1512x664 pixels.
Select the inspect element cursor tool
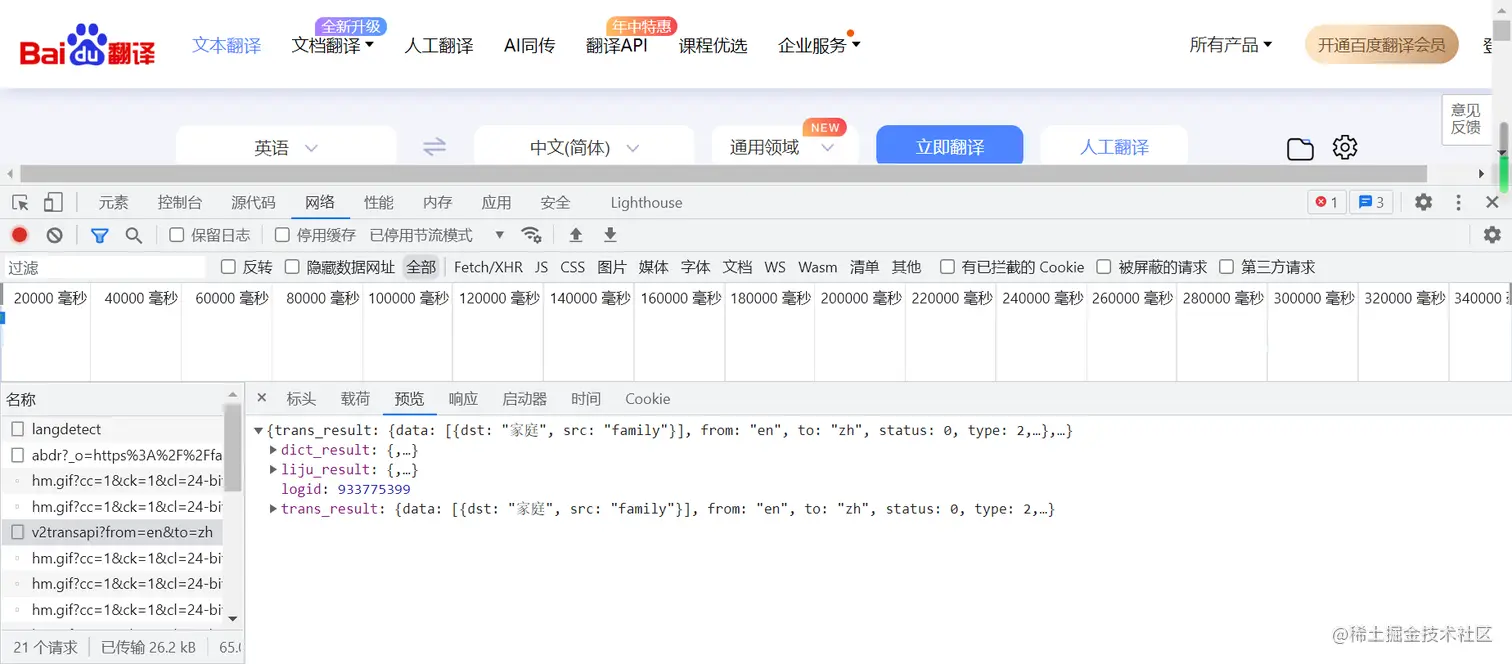tap(19, 202)
